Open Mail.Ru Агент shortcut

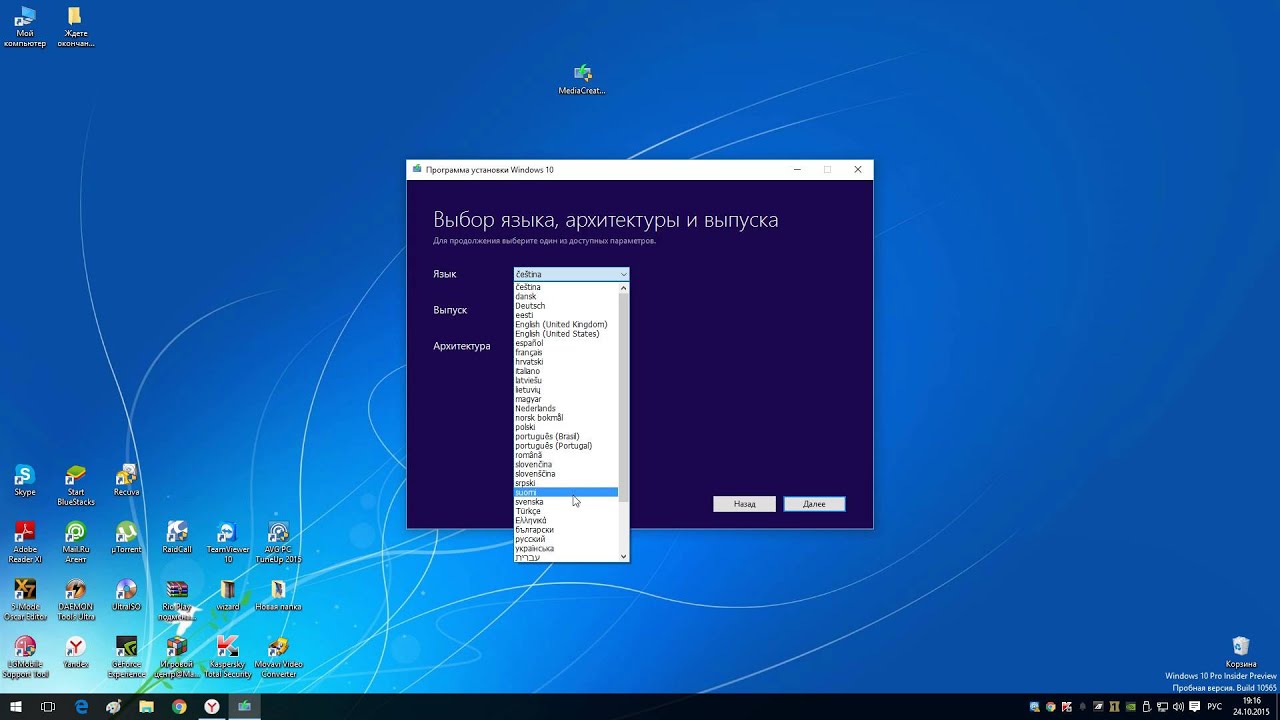pyautogui.click(x=76, y=542)
